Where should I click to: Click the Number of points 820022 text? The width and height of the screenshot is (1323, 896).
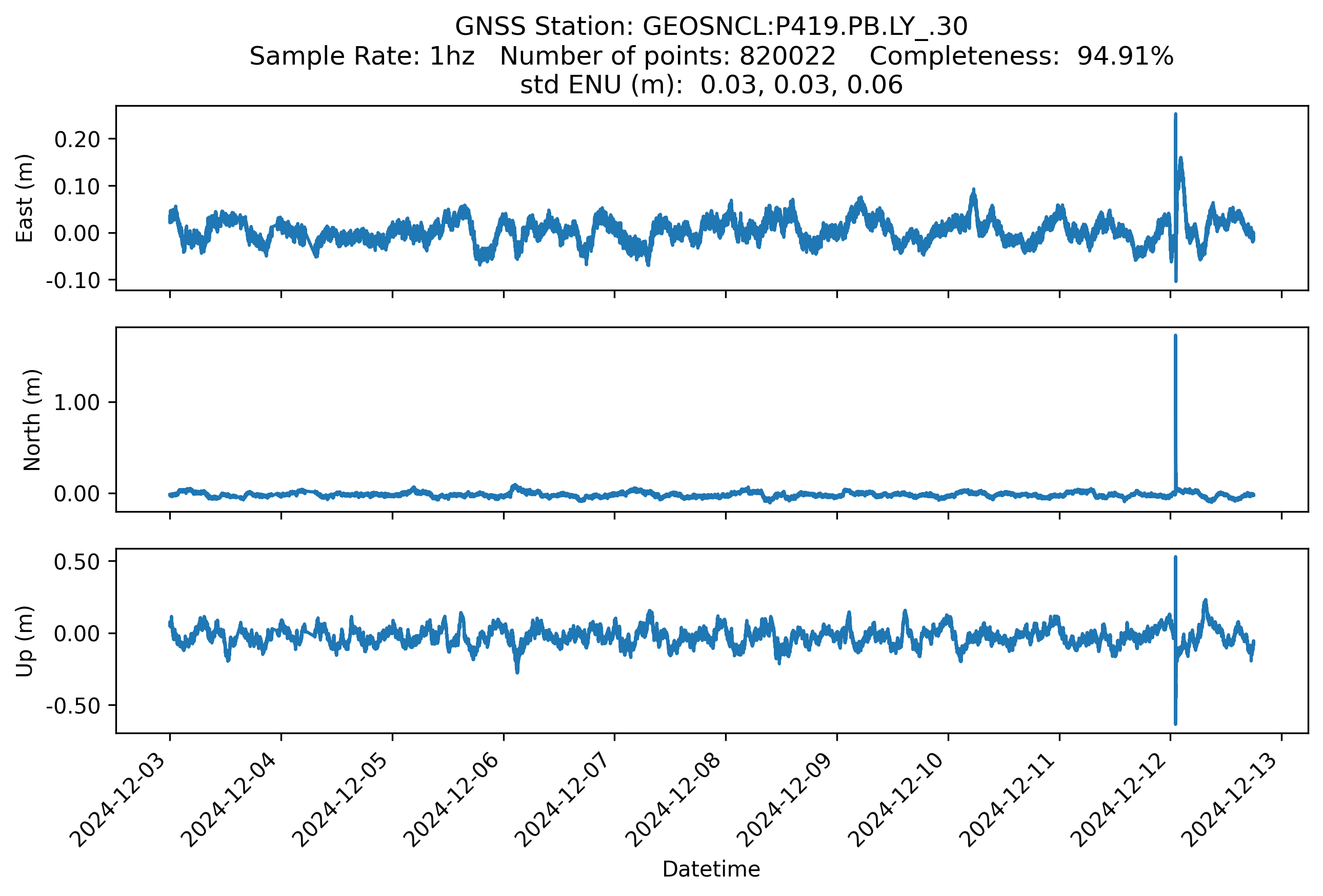tap(667, 56)
